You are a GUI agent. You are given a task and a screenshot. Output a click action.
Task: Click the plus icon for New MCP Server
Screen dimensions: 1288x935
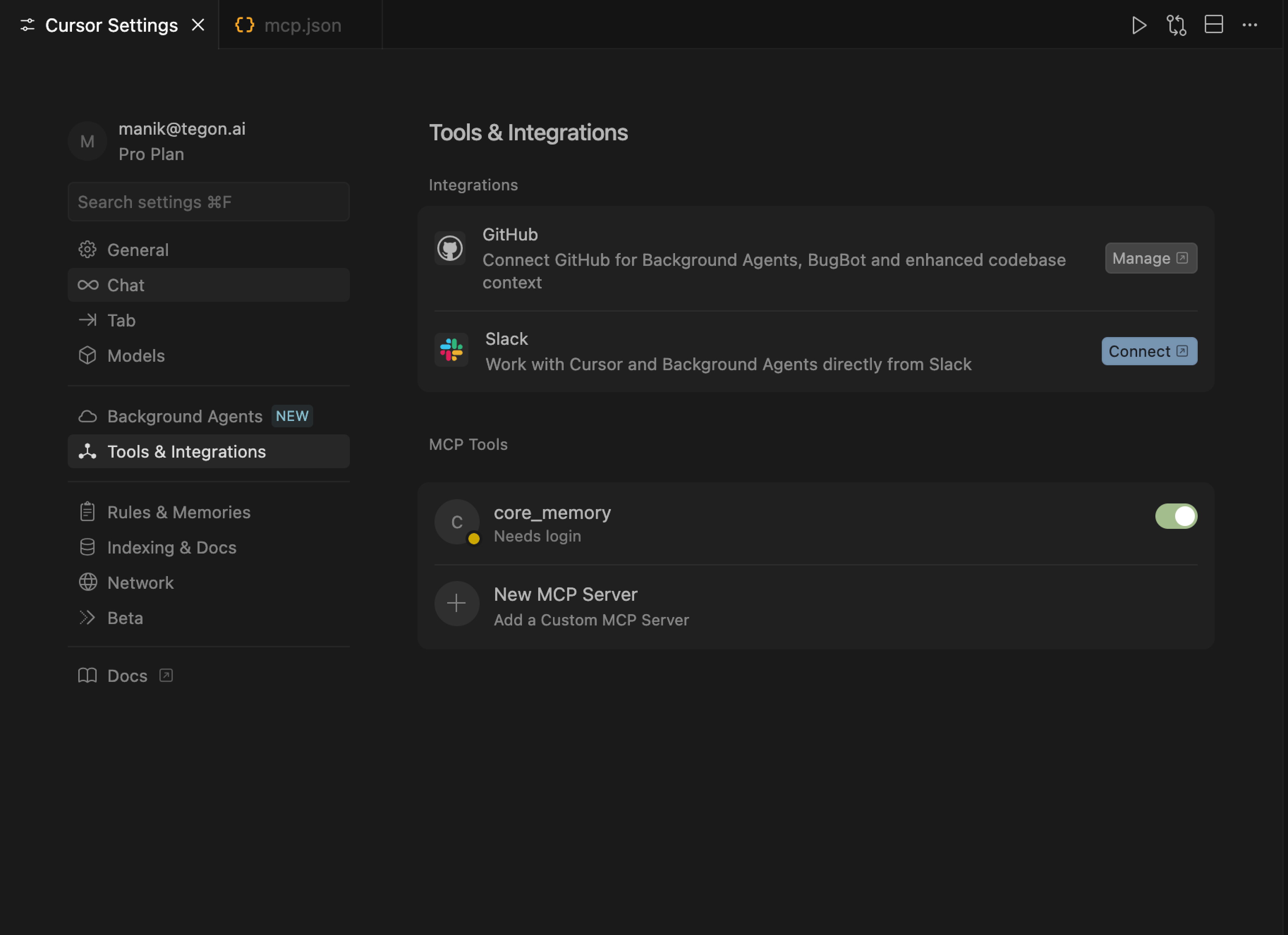coord(457,604)
